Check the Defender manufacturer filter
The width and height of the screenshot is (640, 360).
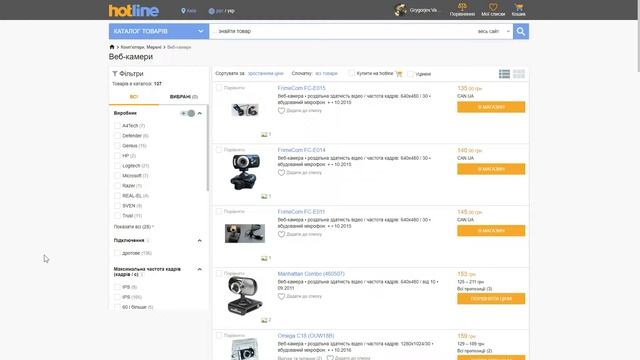tap(118, 136)
